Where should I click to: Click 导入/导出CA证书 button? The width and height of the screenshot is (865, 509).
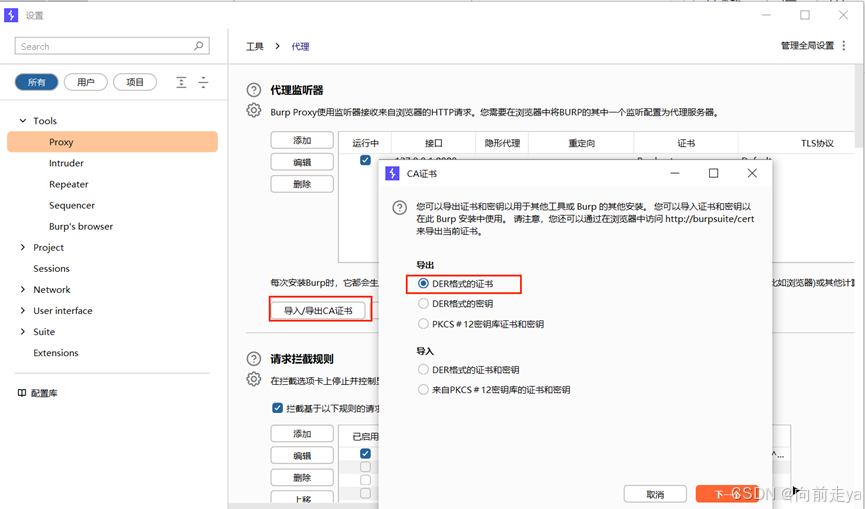tap(318, 310)
